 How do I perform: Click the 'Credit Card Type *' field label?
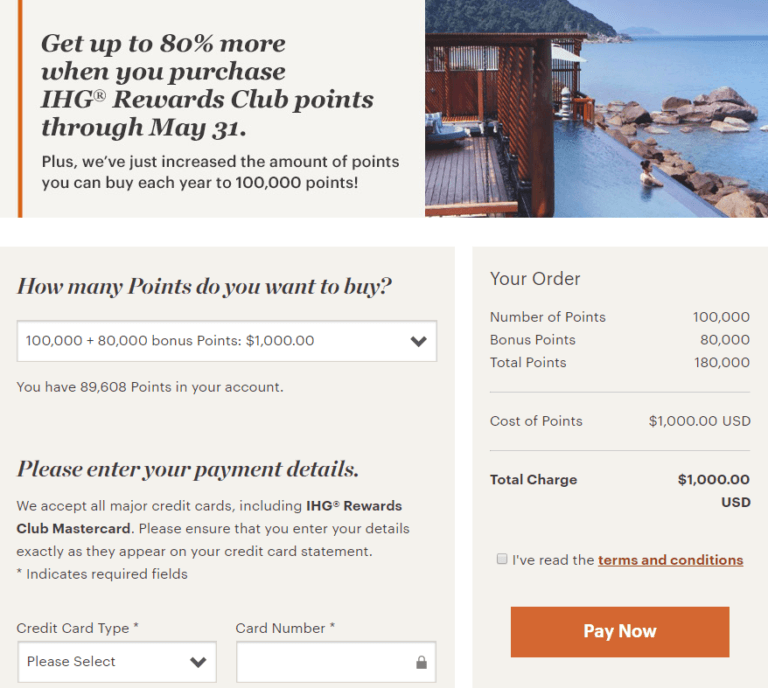pos(78,628)
